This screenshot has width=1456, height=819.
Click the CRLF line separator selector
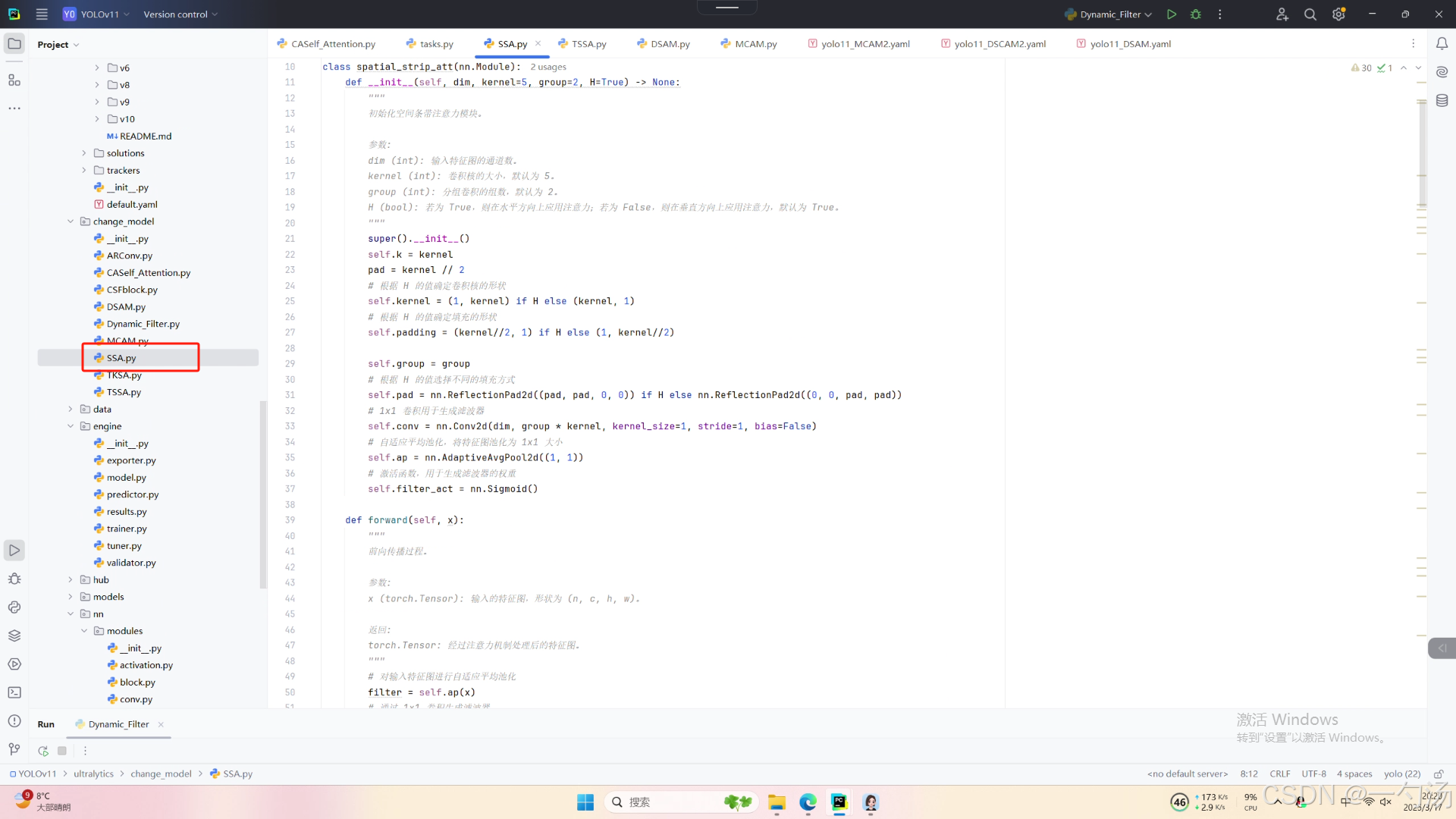1279,774
